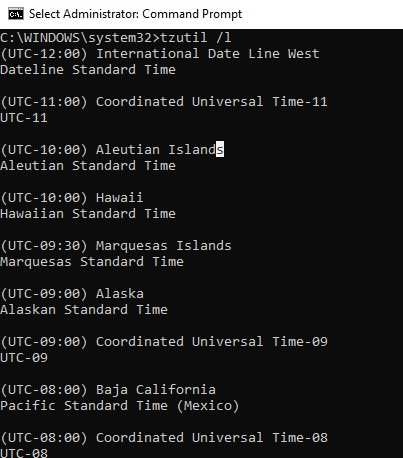Click the UTC-09 identifier text
403x458 pixels.
click(24, 358)
